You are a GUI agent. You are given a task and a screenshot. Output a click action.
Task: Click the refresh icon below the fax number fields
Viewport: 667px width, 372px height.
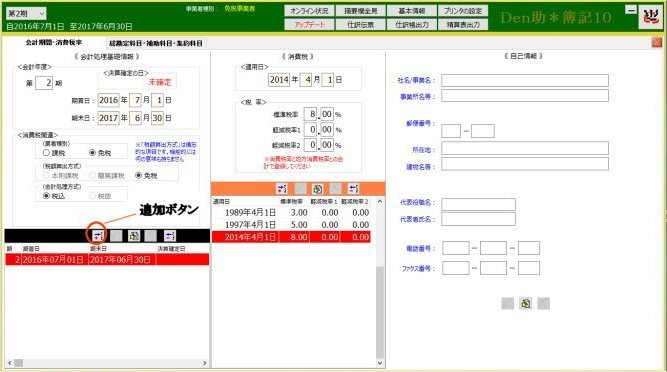[525, 303]
